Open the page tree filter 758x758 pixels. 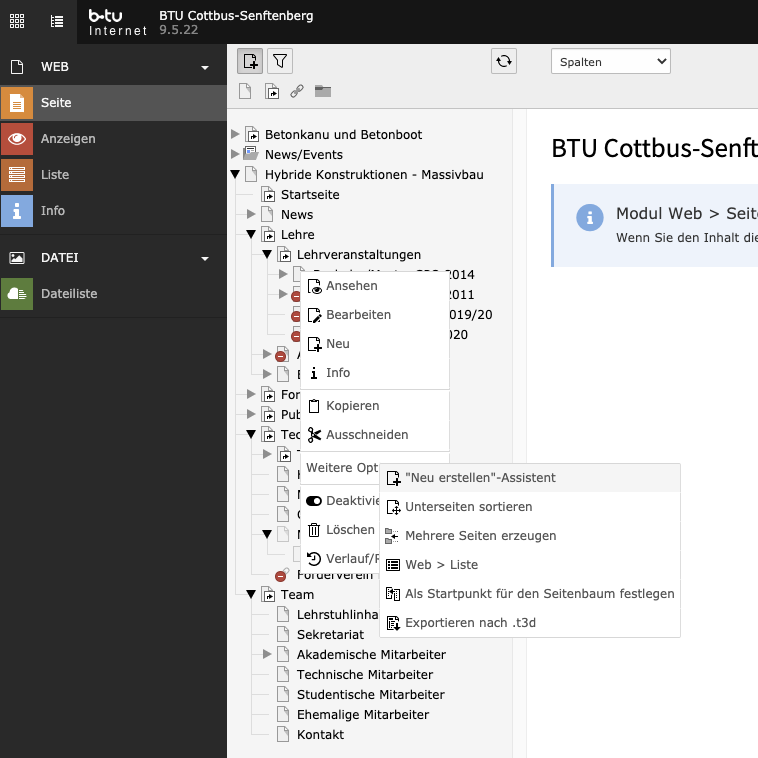[x=281, y=62]
